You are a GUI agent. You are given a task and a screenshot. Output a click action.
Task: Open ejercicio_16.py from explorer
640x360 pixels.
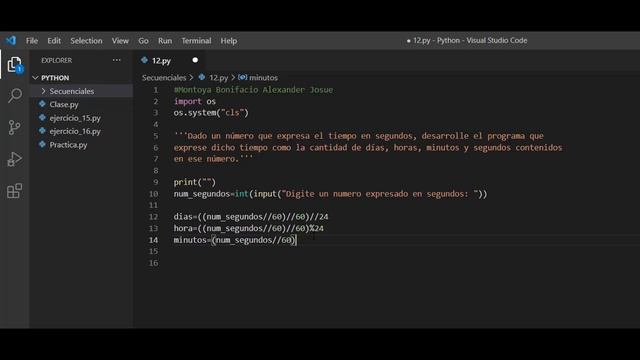[75, 131]
